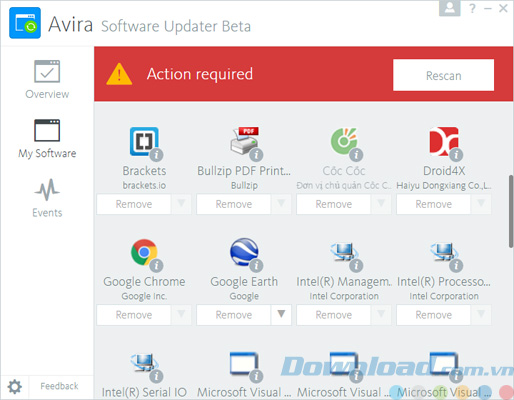Expand the Remove dropdown arrow for Bullzip

(x=281, y=204)
